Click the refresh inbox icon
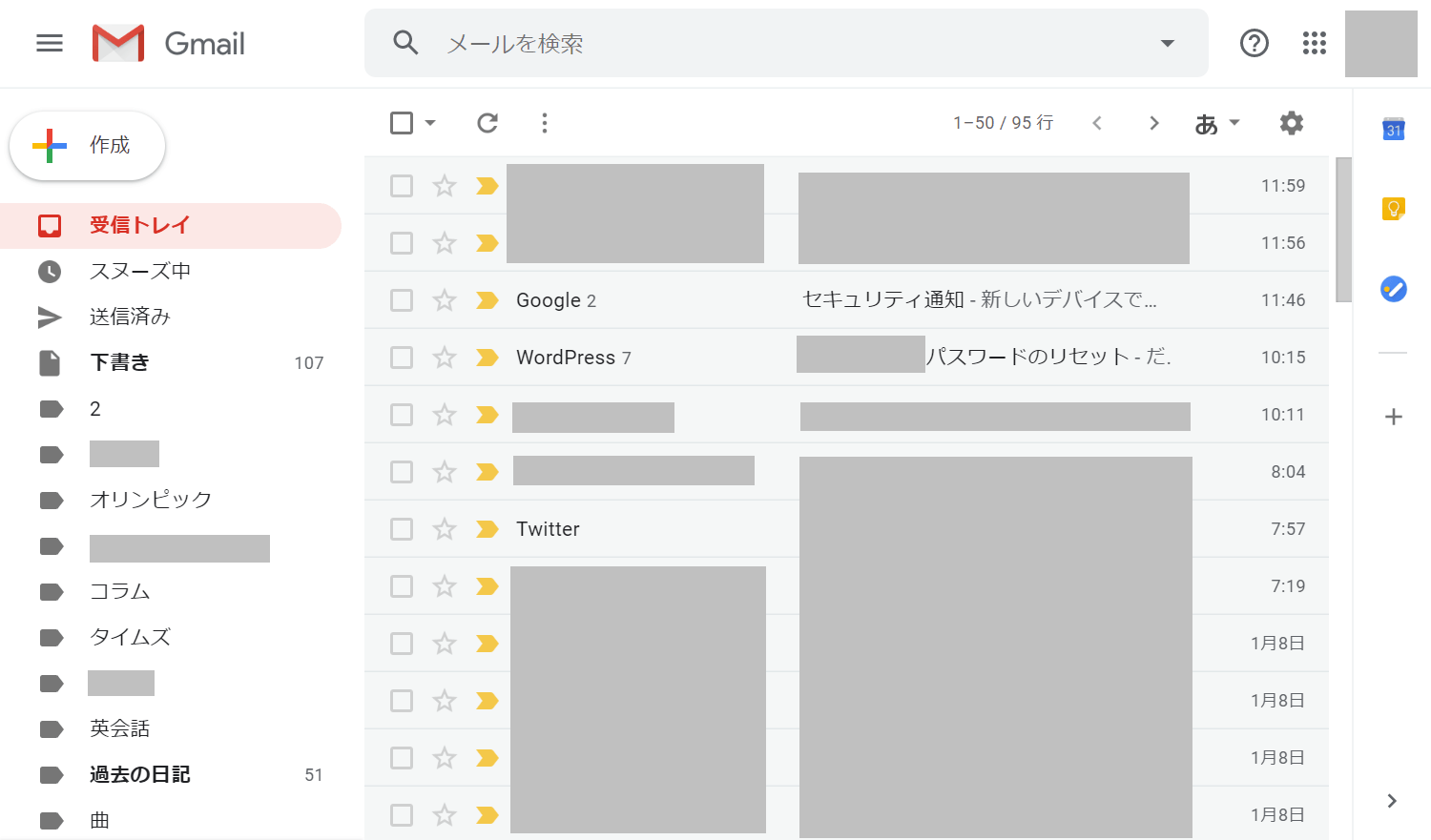 [x=487, y=123]
